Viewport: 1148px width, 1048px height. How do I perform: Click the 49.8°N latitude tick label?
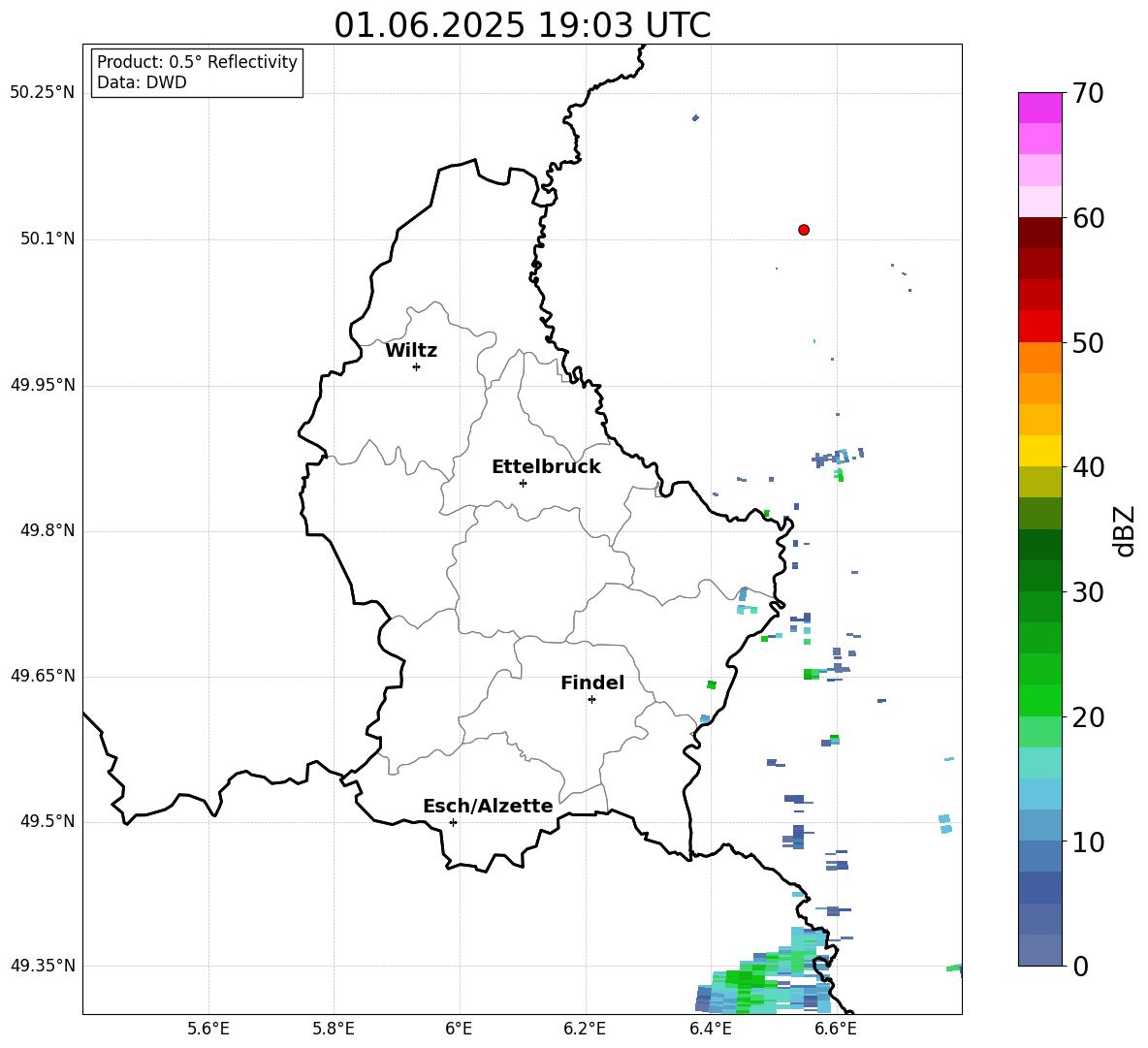pos(48,530)
